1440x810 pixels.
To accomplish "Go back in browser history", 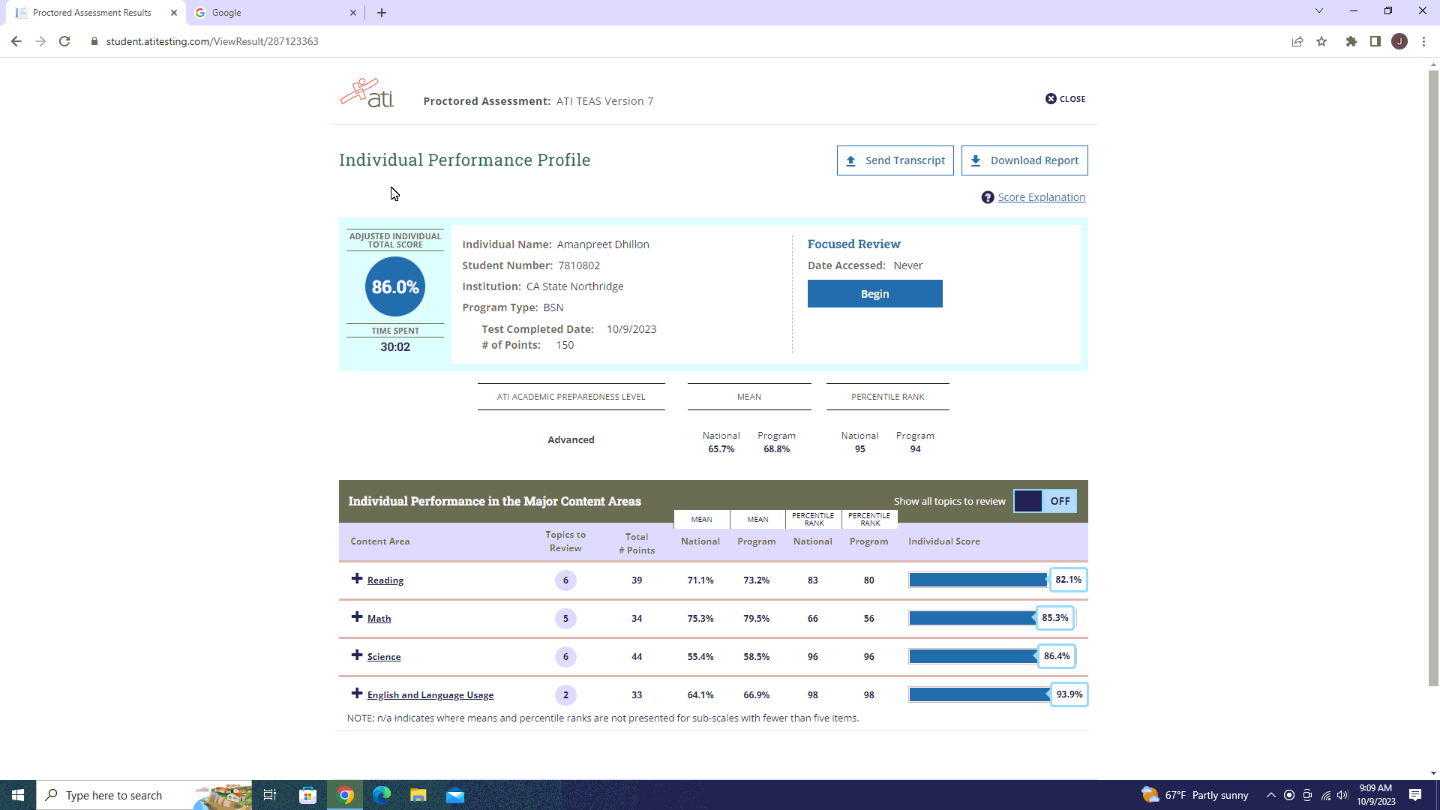I will 16,41.
